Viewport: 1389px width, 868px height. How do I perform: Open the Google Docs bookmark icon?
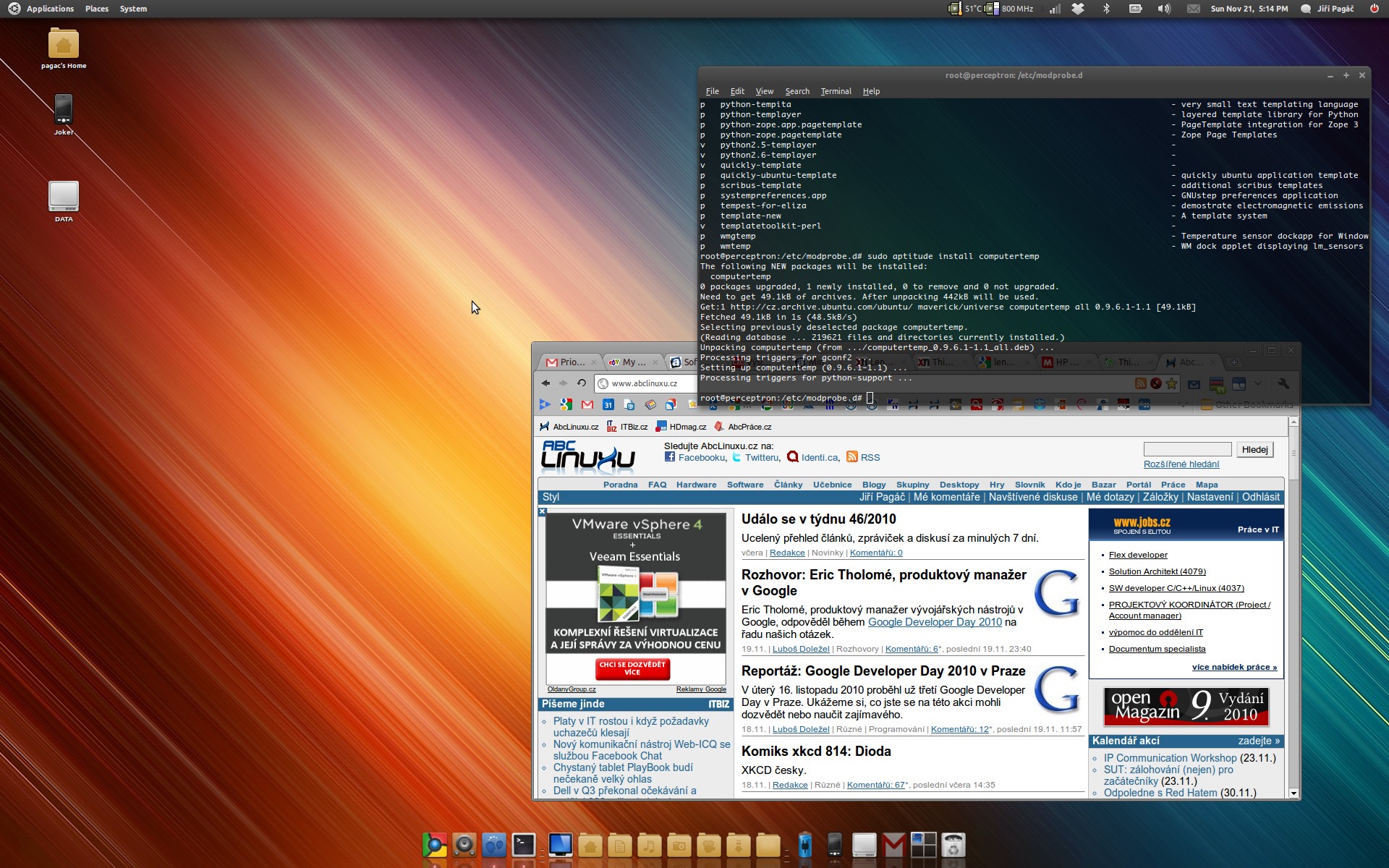click(x=629, y=404)
